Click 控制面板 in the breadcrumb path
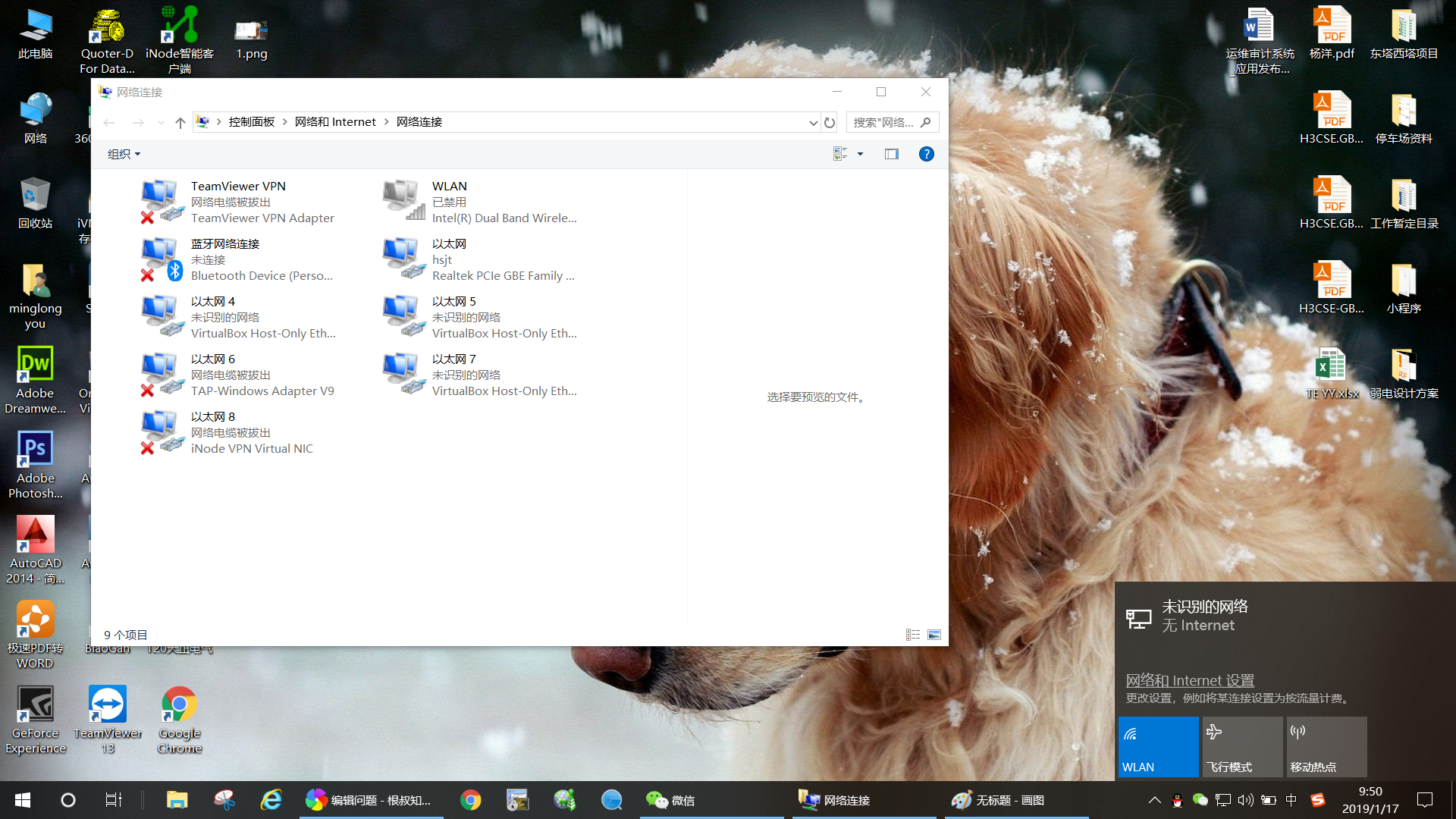The image size is (1456, 819). 251,122
